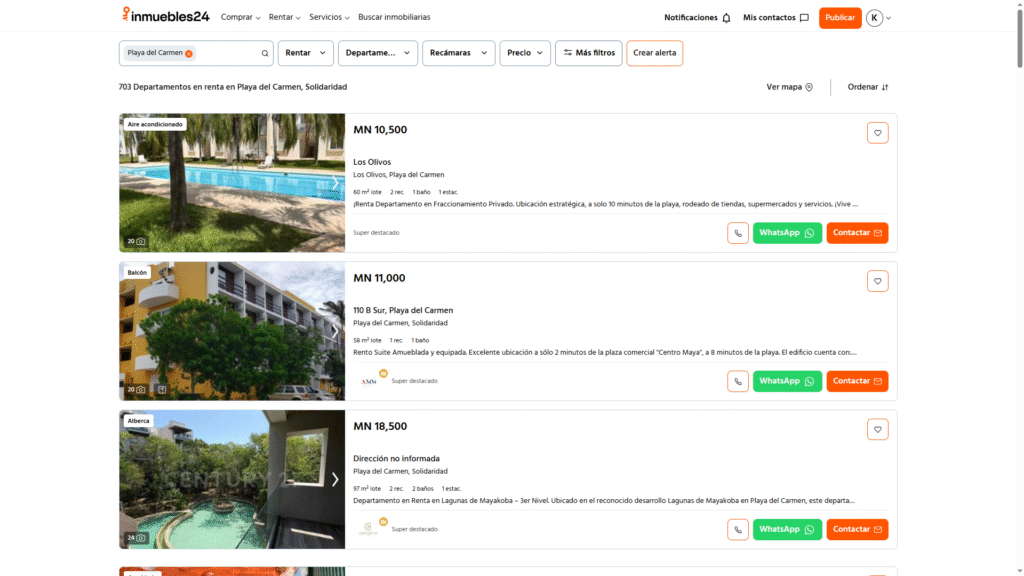Save the MN 11,000 listing to favorites

pos(877,281)
